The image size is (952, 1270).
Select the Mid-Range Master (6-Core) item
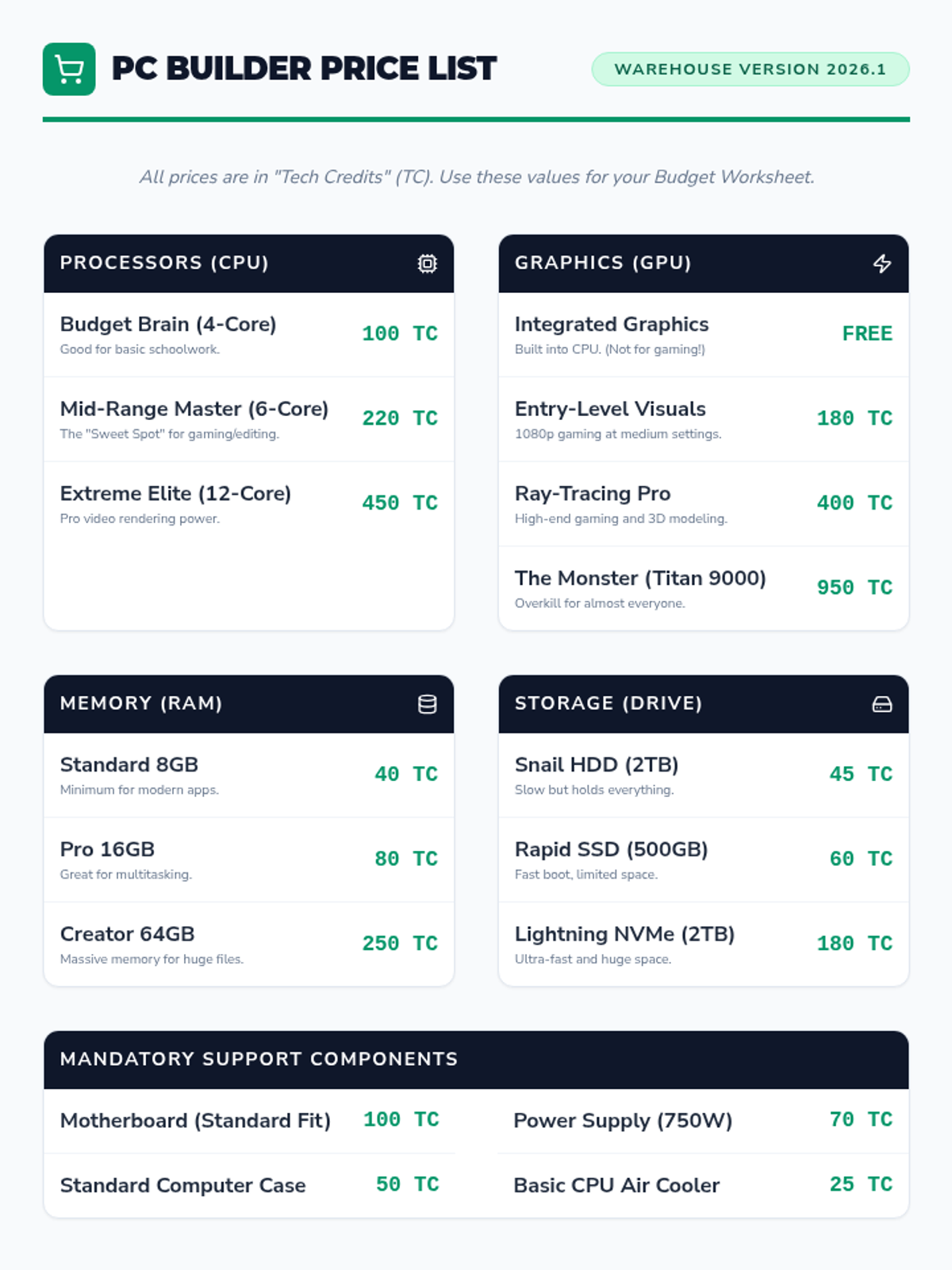click(249, 420)
